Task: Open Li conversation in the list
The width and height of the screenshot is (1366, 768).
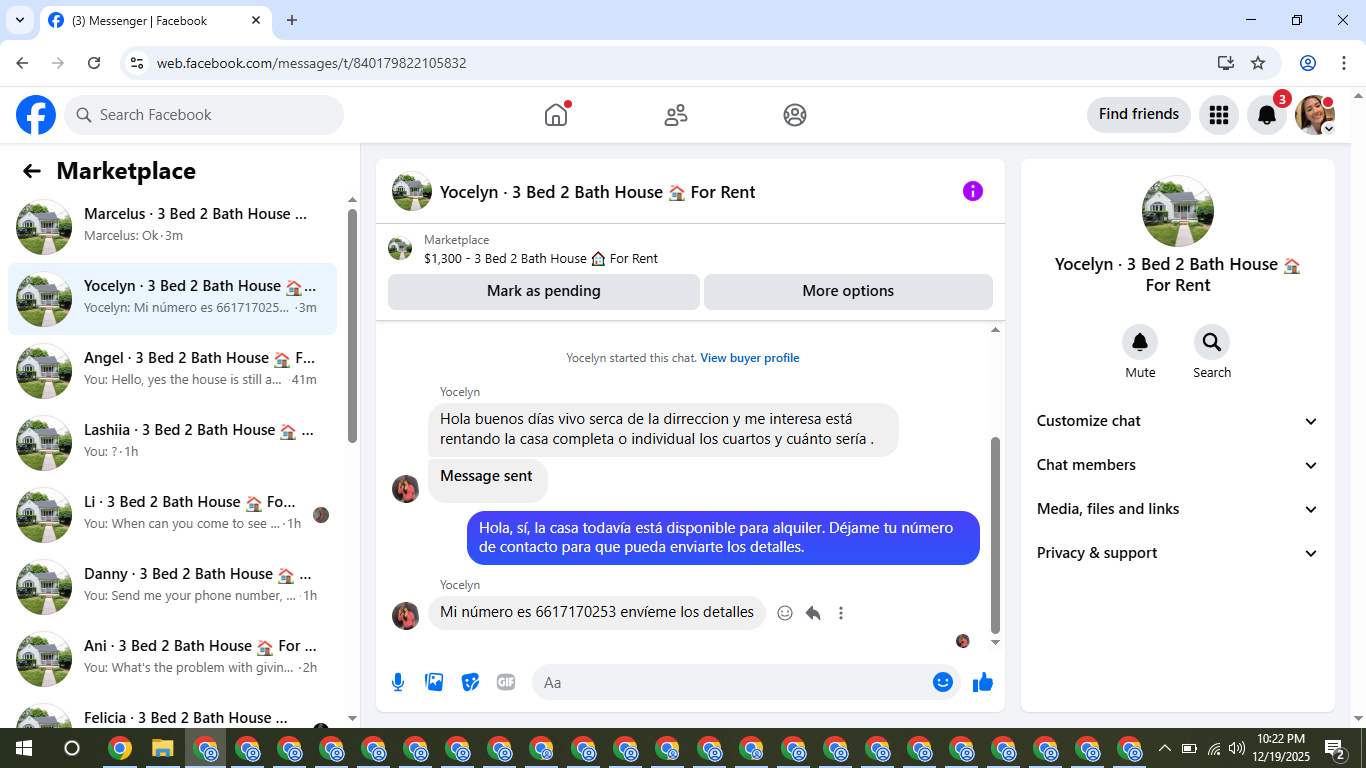Action: click(x=172, y=514)
